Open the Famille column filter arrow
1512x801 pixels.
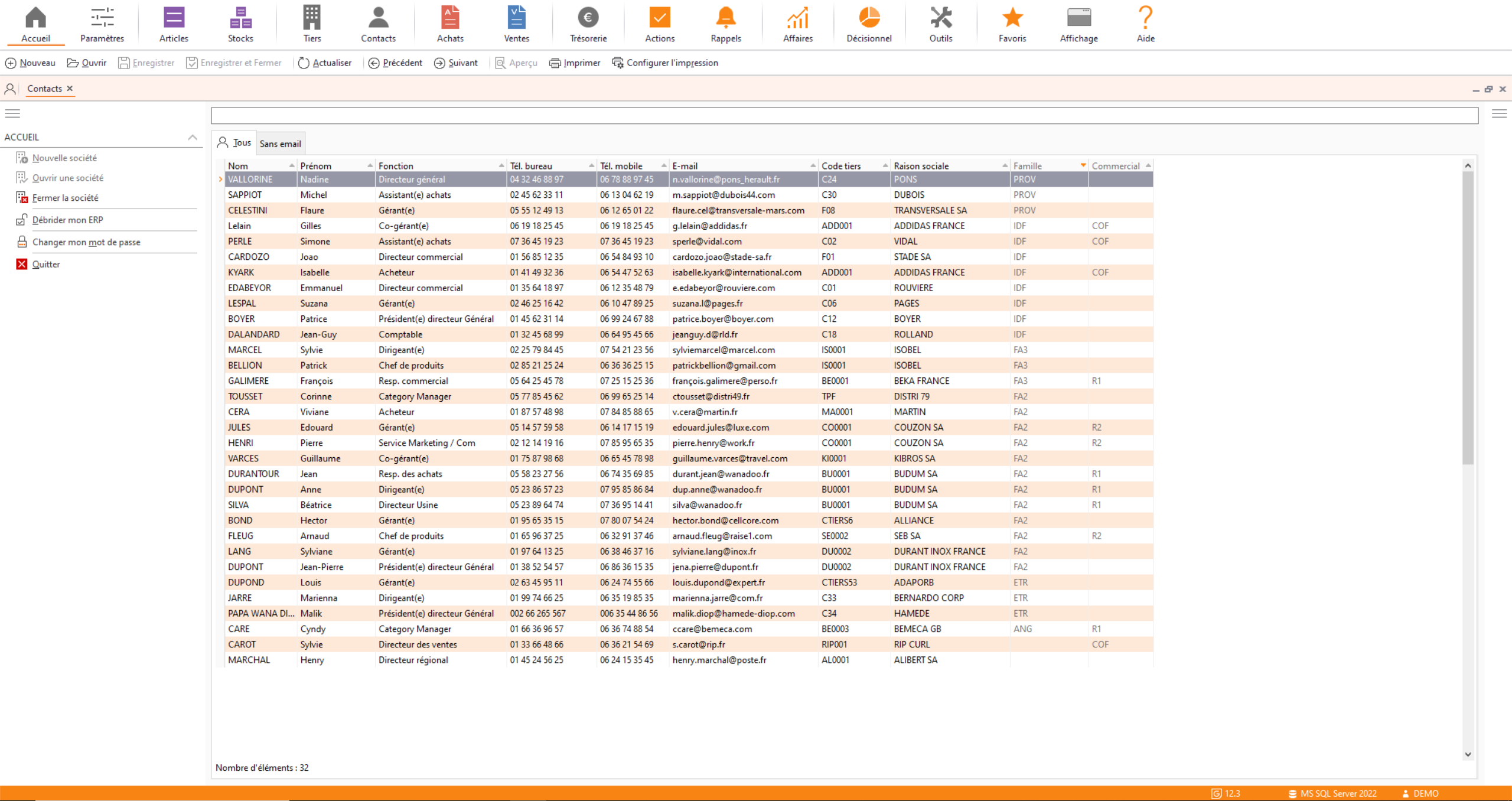pos(1083,165)
